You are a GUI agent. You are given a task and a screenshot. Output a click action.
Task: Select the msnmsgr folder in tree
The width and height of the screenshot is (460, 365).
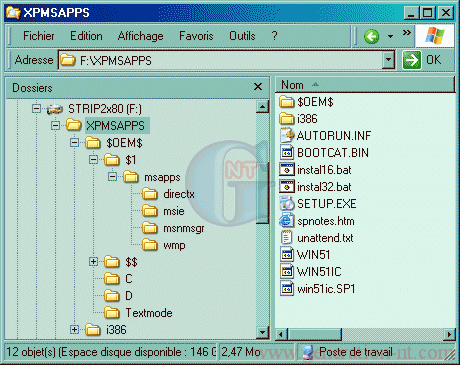tap(183, 228)
